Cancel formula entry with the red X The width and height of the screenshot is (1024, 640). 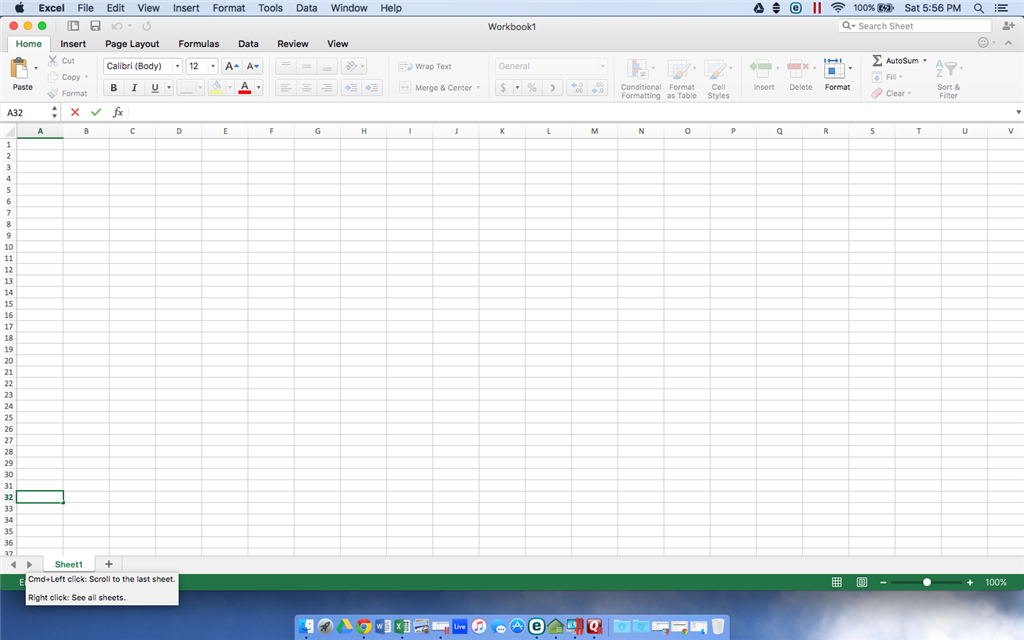(x=75, y=112)
